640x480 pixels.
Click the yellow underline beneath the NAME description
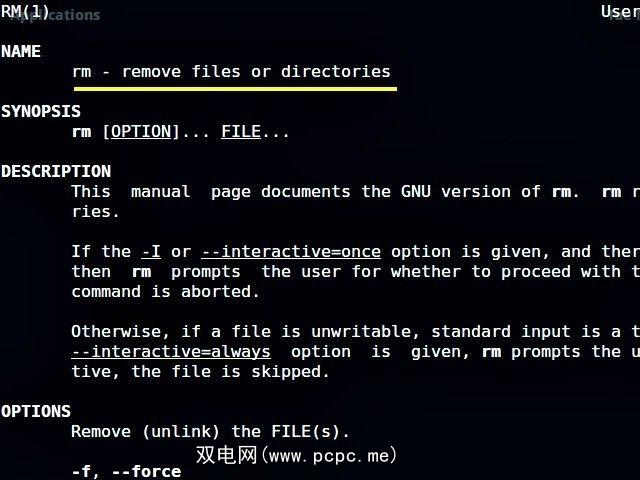[x=235, y=88]
